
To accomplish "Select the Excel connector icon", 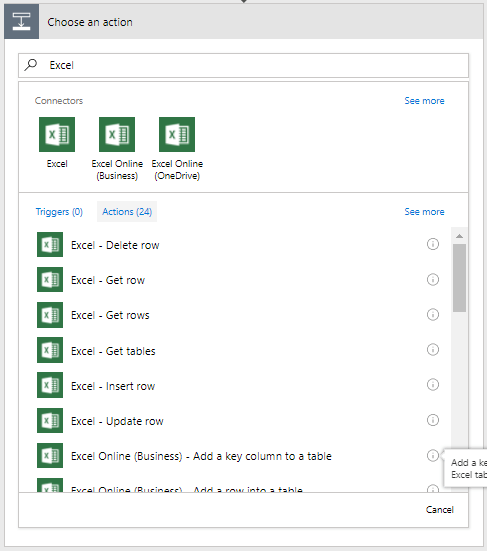I will tap(57, 135).
